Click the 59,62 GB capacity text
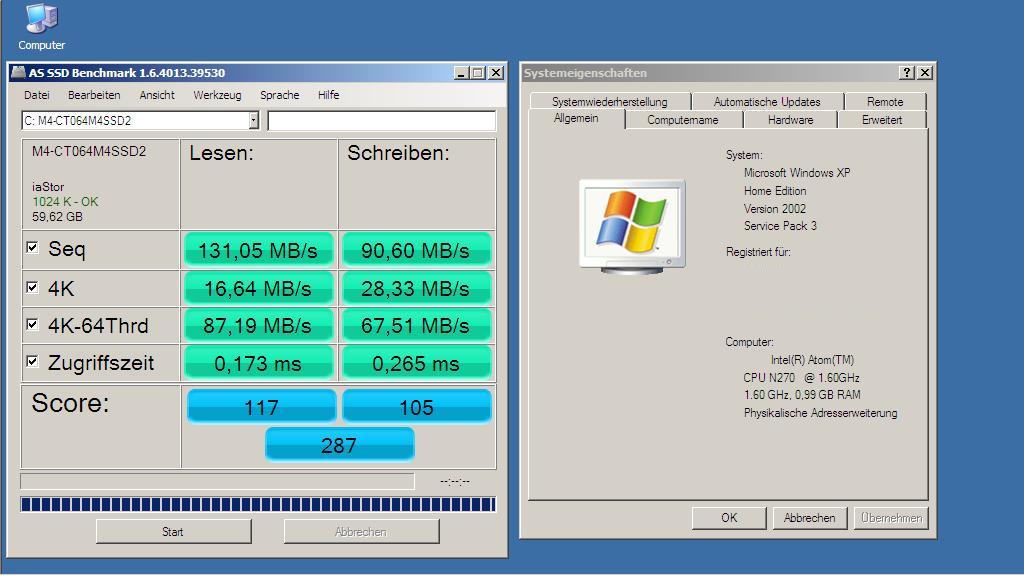Image resolution: width=1024 pixels, height=576 pixels. (x=57, y=217)
